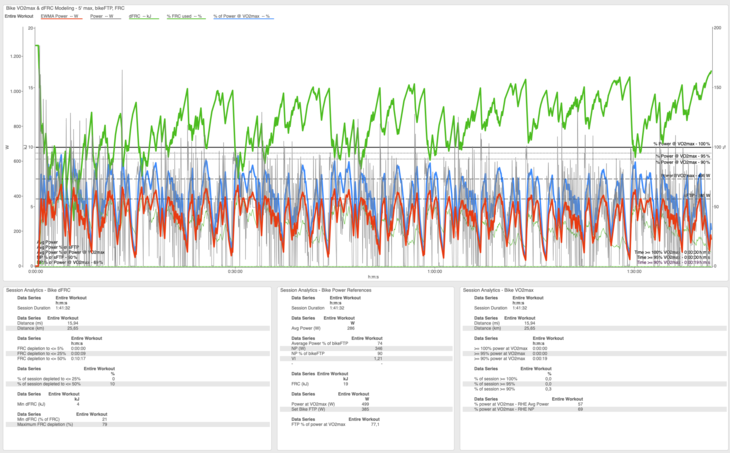
Task: Select the FRC (kJ) row
Action: 366,384
